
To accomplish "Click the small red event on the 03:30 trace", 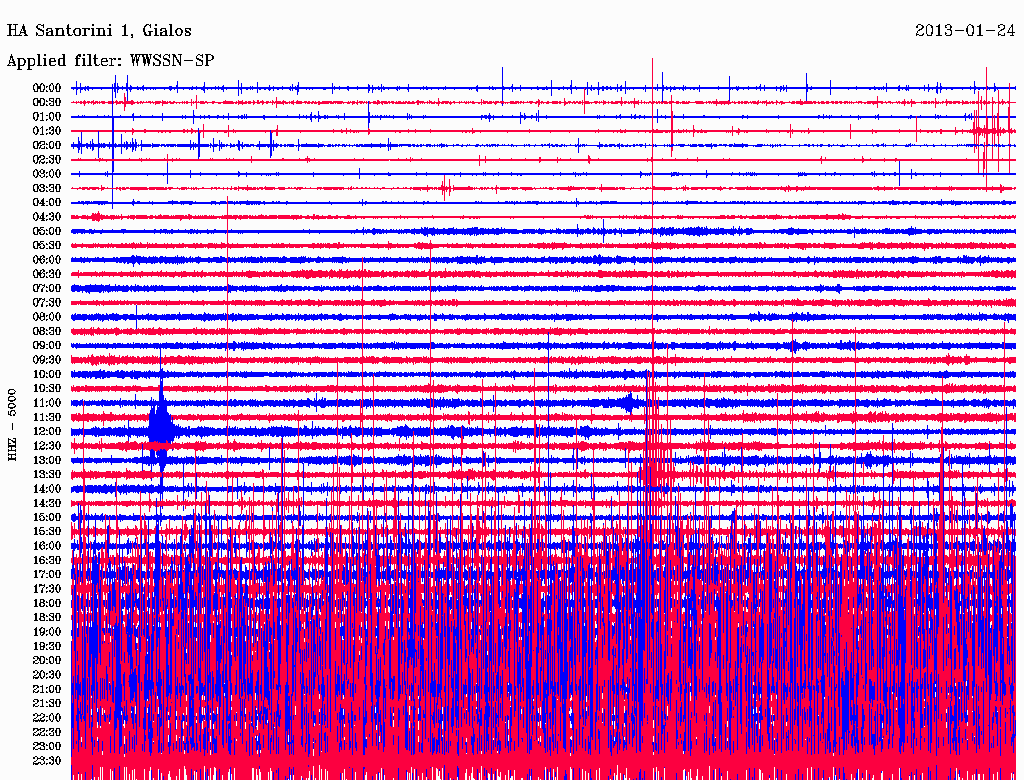I will tap(446, 188).
